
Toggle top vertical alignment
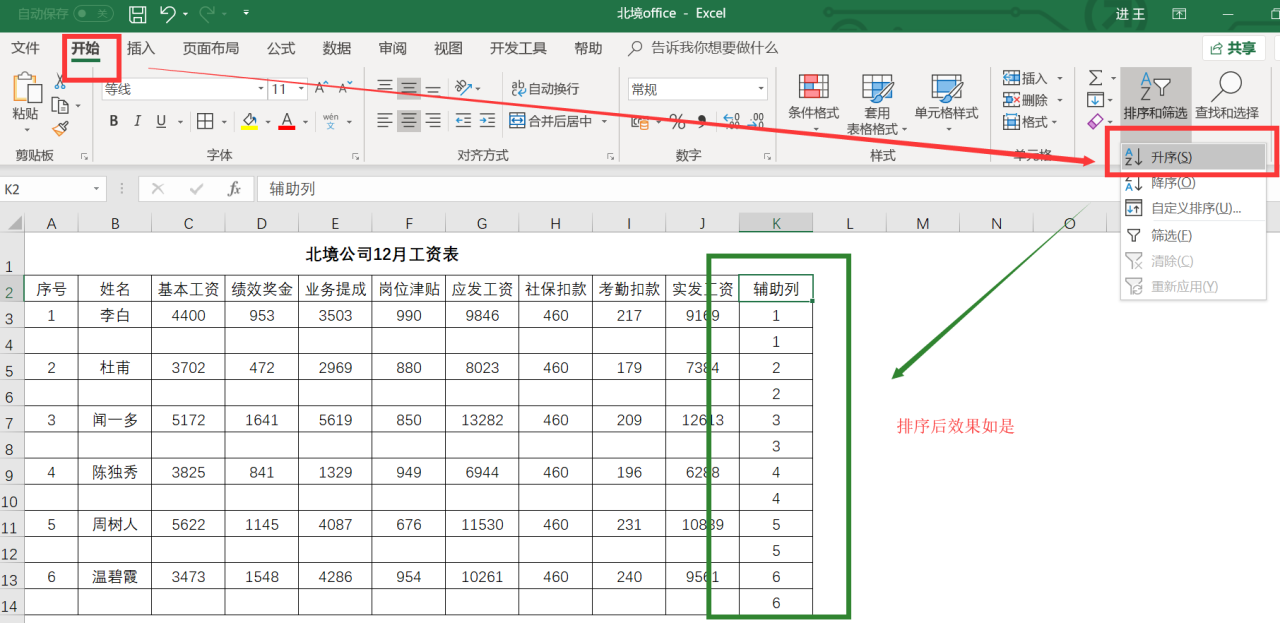click(385, 88)
